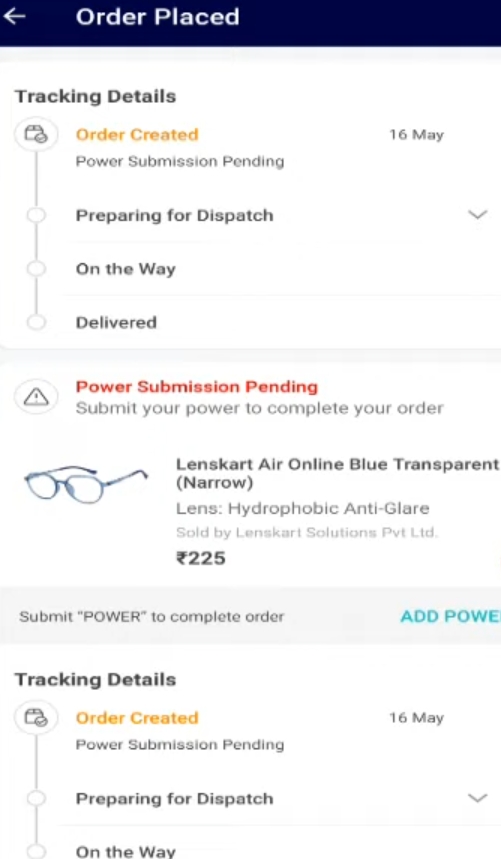Open the blue eyeglasses product thumbnail
The height and width of the screenshot is (859, 501).
[x=85, y=483]
